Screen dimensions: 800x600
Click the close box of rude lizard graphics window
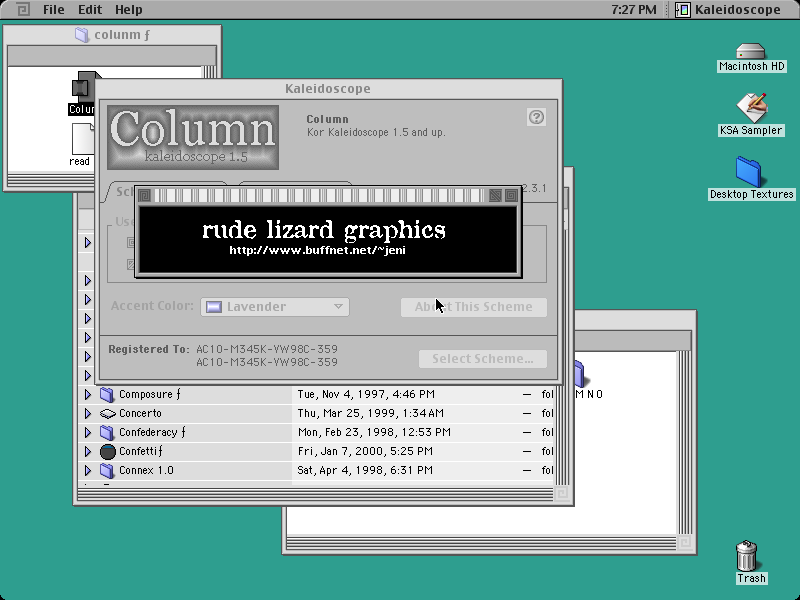144,195
